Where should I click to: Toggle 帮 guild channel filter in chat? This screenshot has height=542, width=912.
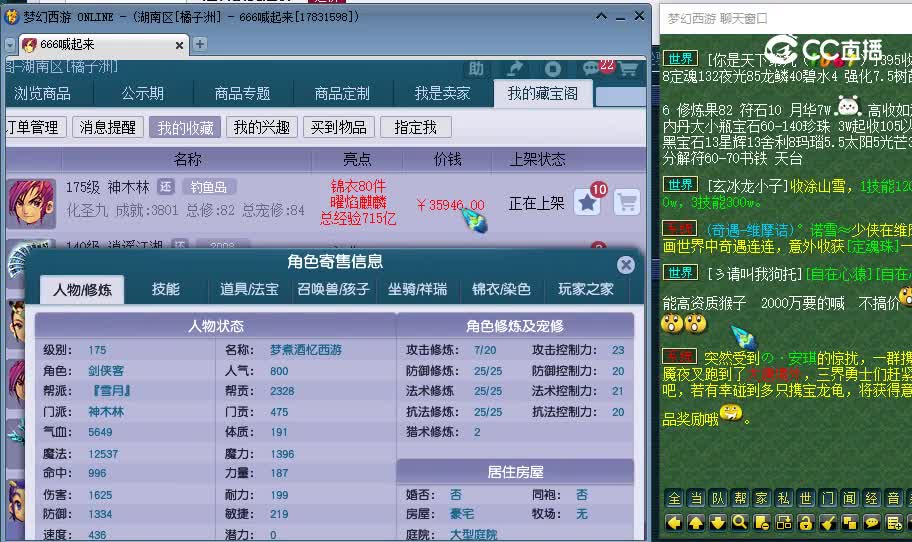(x=740, y=498)
